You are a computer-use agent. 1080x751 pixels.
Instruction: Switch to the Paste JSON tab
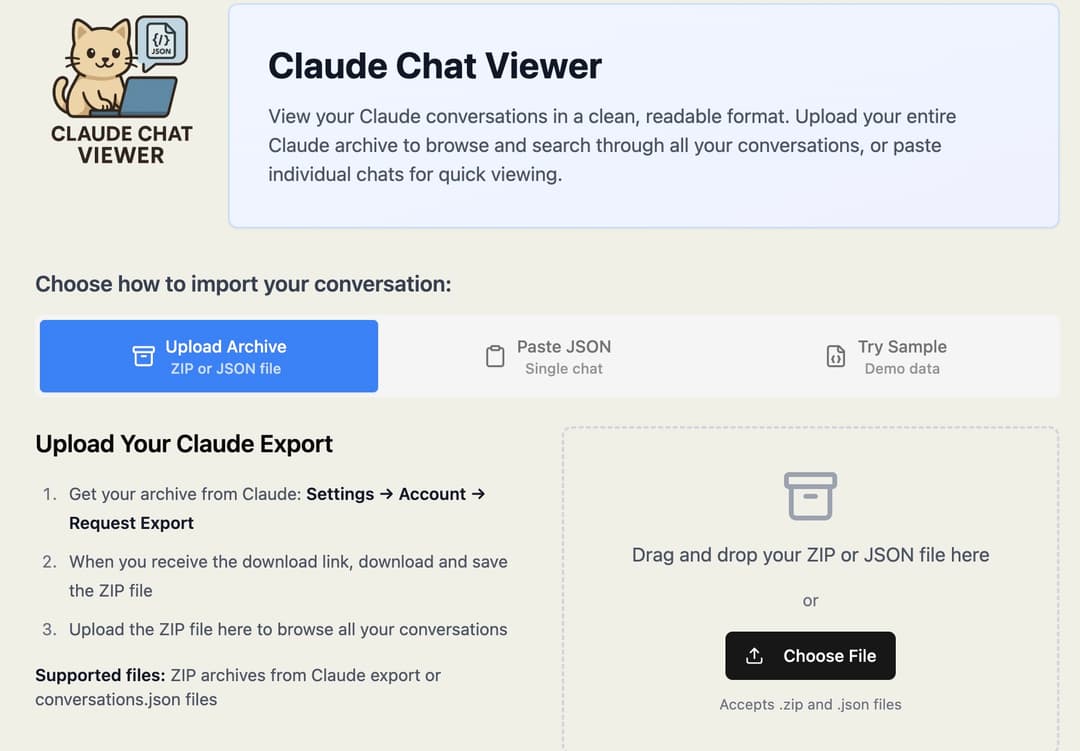pyautogui.click(x=548, y=356)
